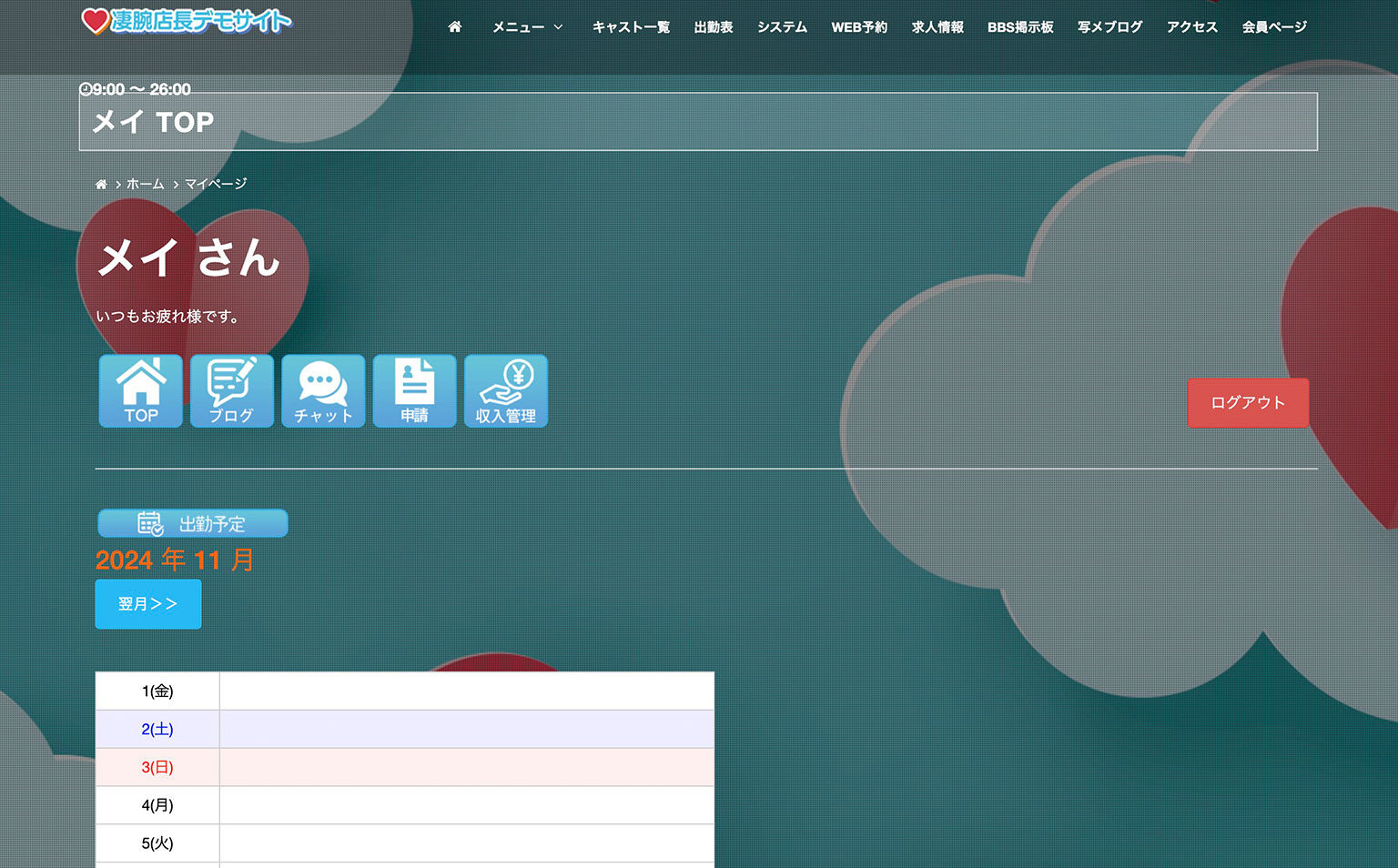Click the 出勤予定 calendar badge
1398x868 pixels.
point(193,523)
